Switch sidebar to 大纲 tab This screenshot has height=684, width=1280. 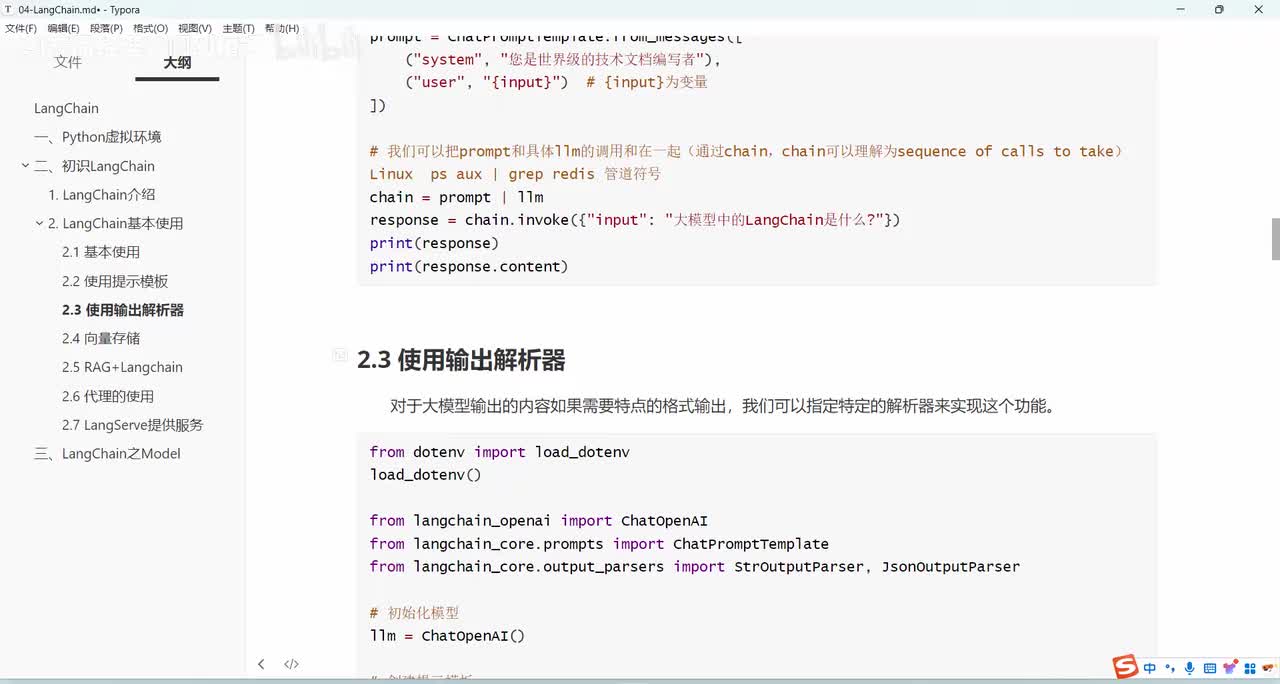pyautogui.click(x=177, y=62)
